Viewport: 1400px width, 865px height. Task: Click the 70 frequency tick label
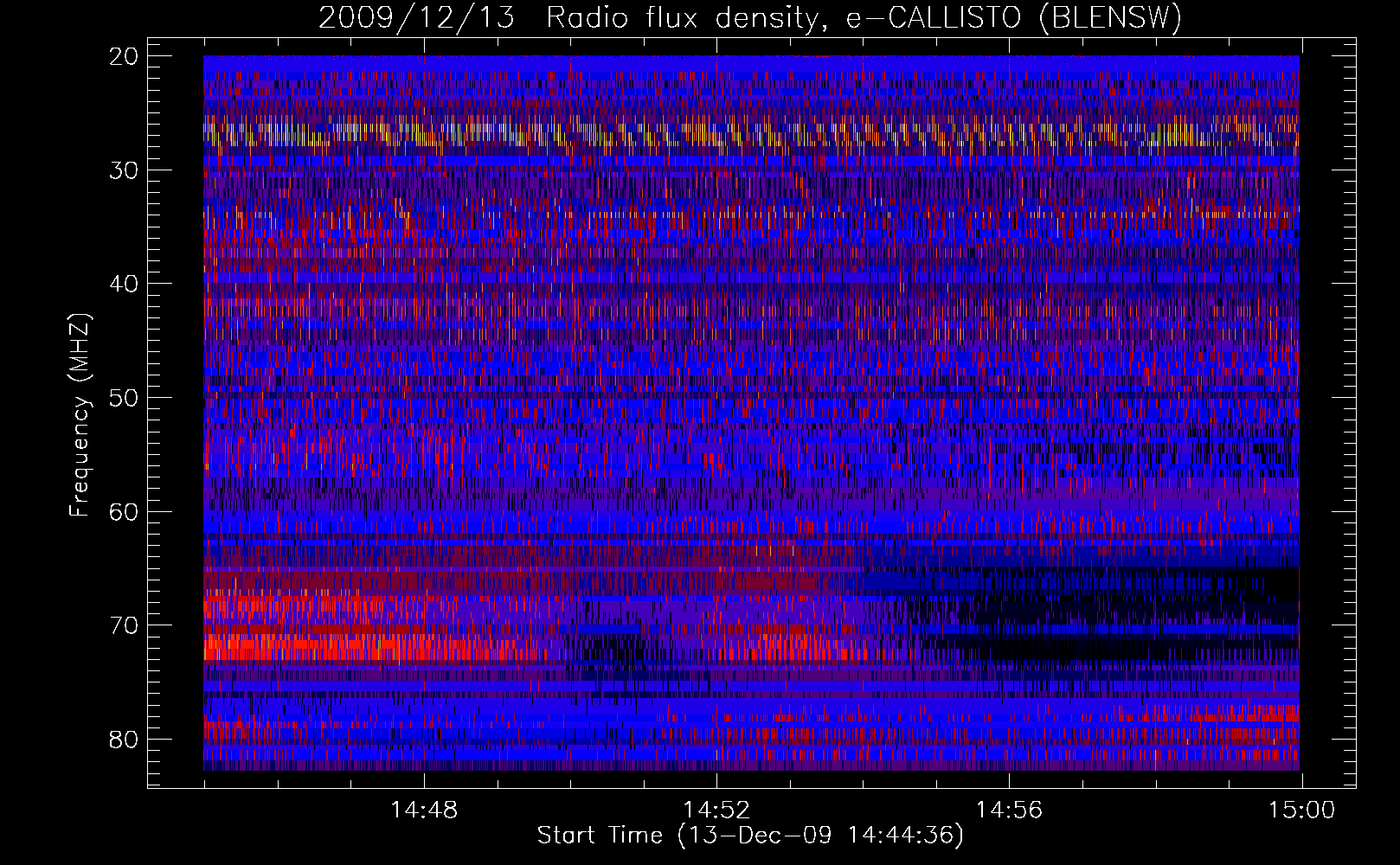(x=125, y=625)
